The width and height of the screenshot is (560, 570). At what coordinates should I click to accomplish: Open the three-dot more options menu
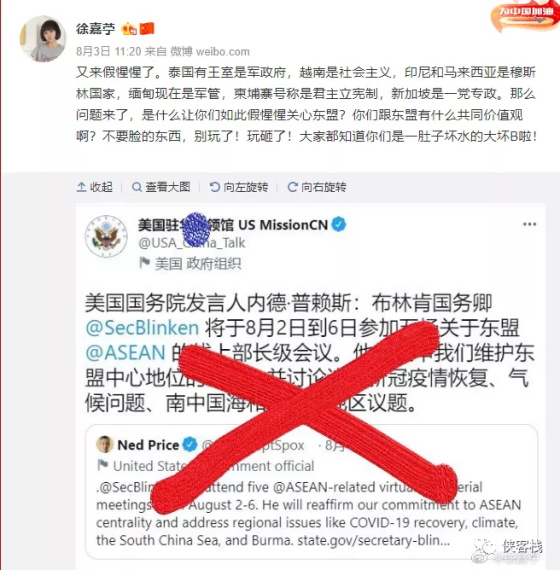tap(529, 224)
